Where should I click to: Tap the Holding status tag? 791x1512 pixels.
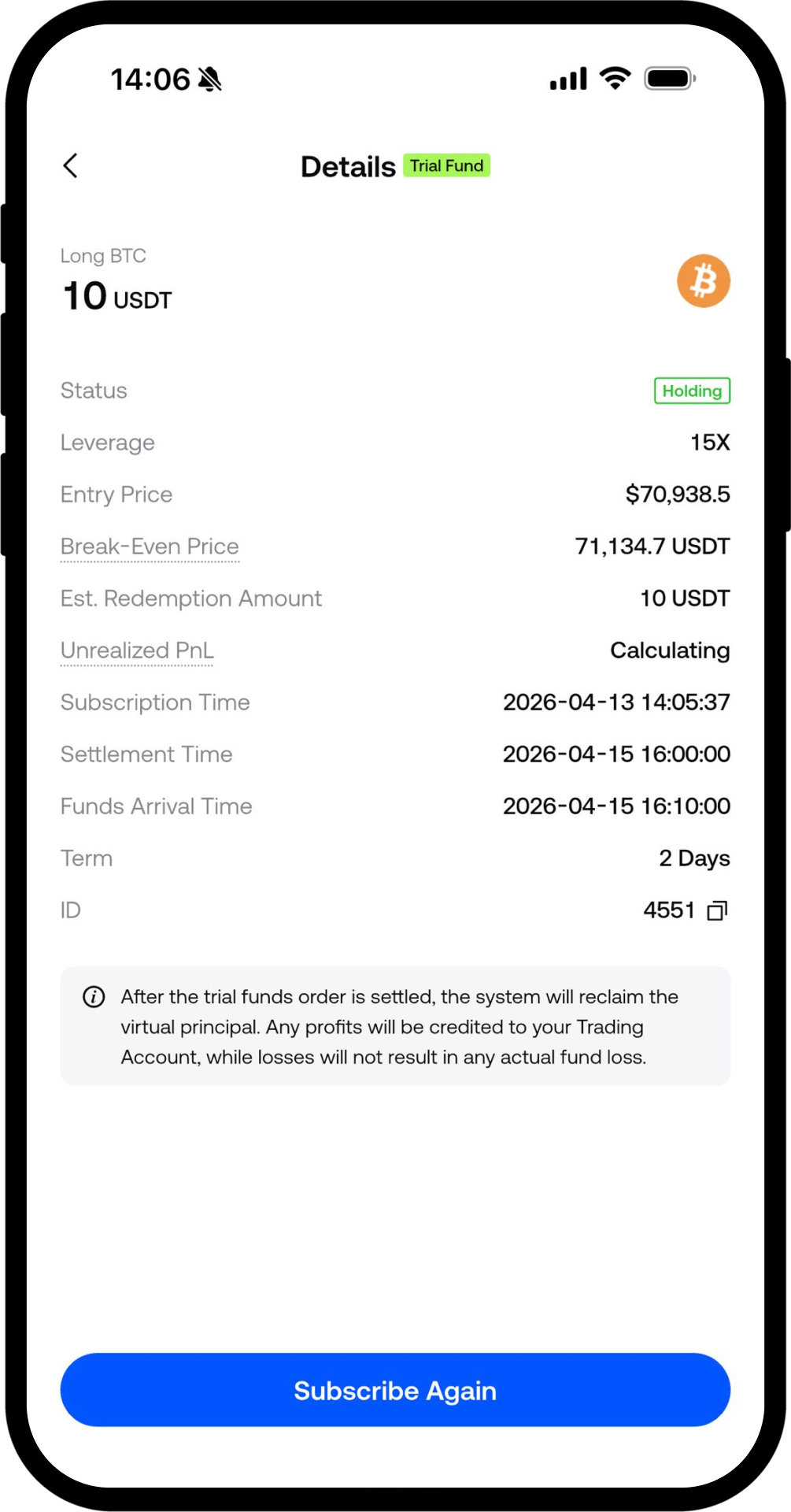pyautogui.click(x=692, y=391)
